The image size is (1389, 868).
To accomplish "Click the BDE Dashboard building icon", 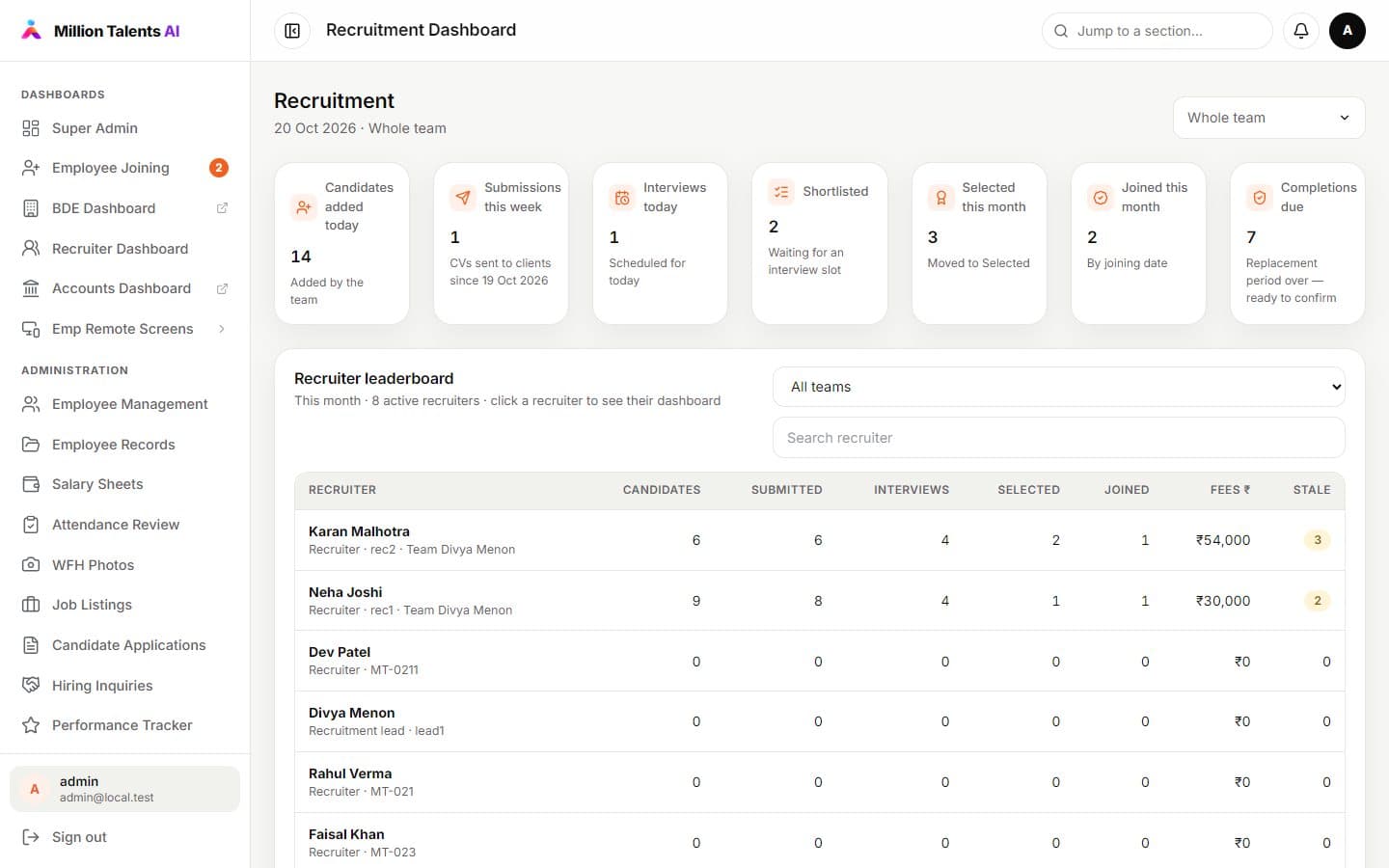I will pos(31,208).
